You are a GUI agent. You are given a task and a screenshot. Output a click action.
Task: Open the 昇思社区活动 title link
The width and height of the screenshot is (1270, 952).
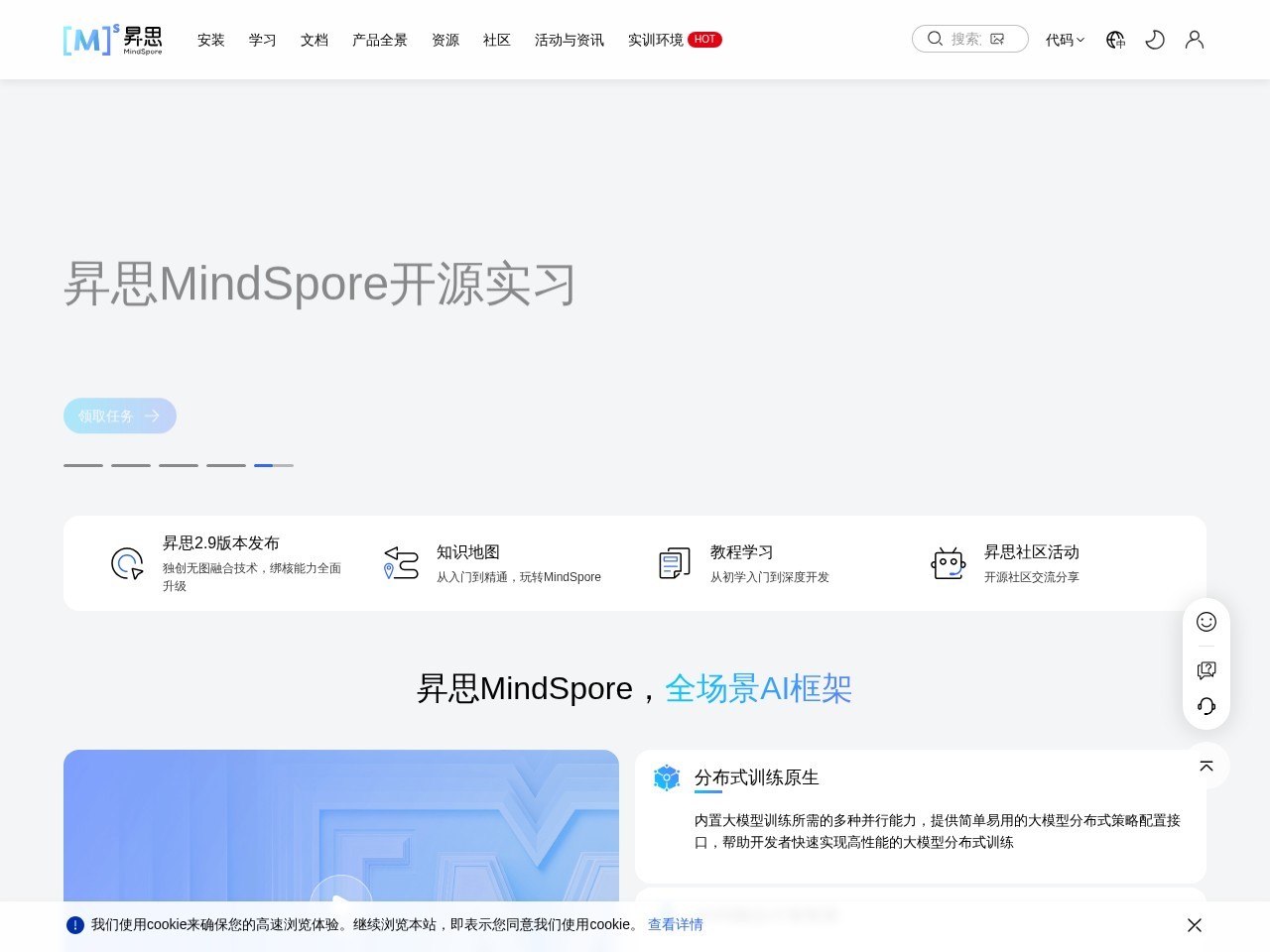1032,551
